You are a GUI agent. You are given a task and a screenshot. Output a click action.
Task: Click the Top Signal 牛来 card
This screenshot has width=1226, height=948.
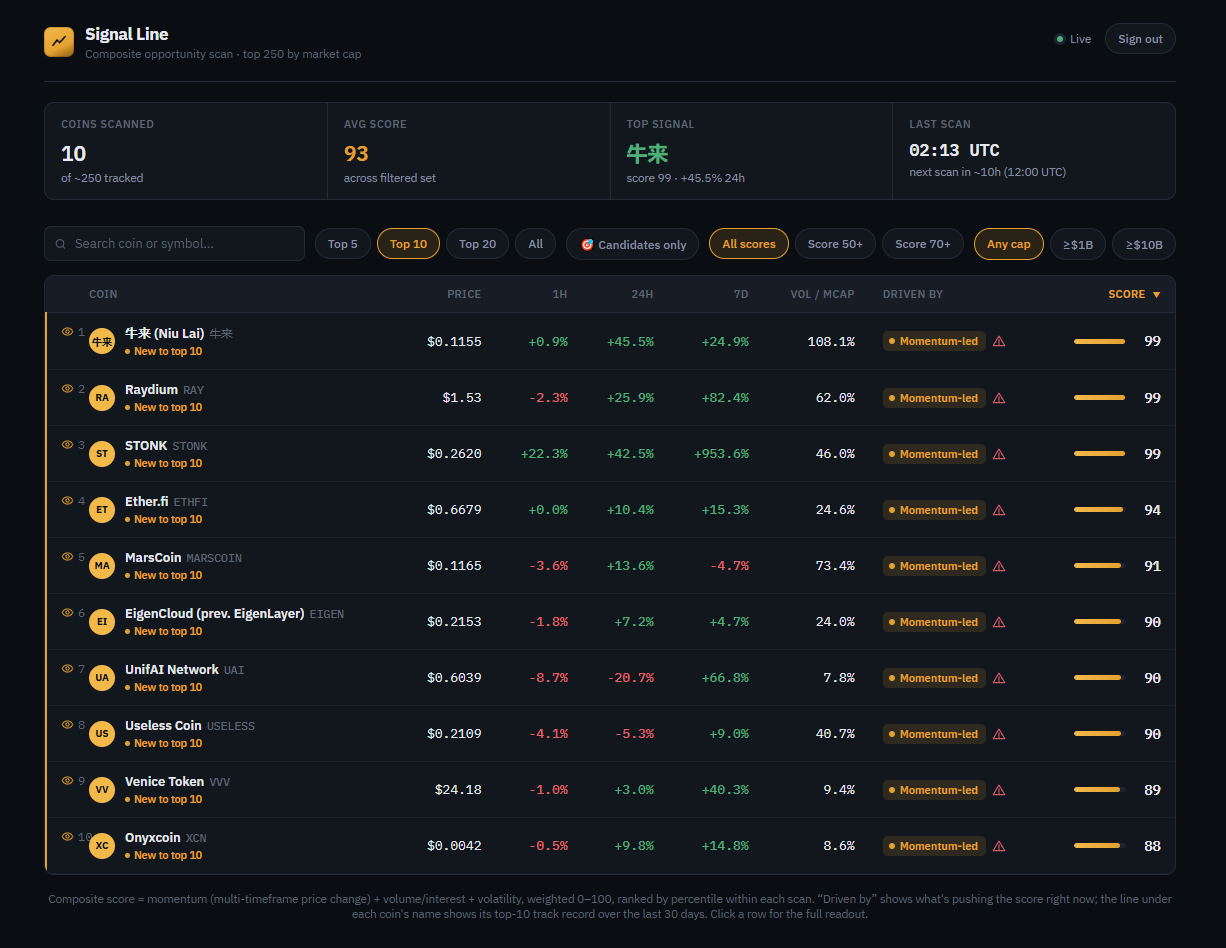751,151
